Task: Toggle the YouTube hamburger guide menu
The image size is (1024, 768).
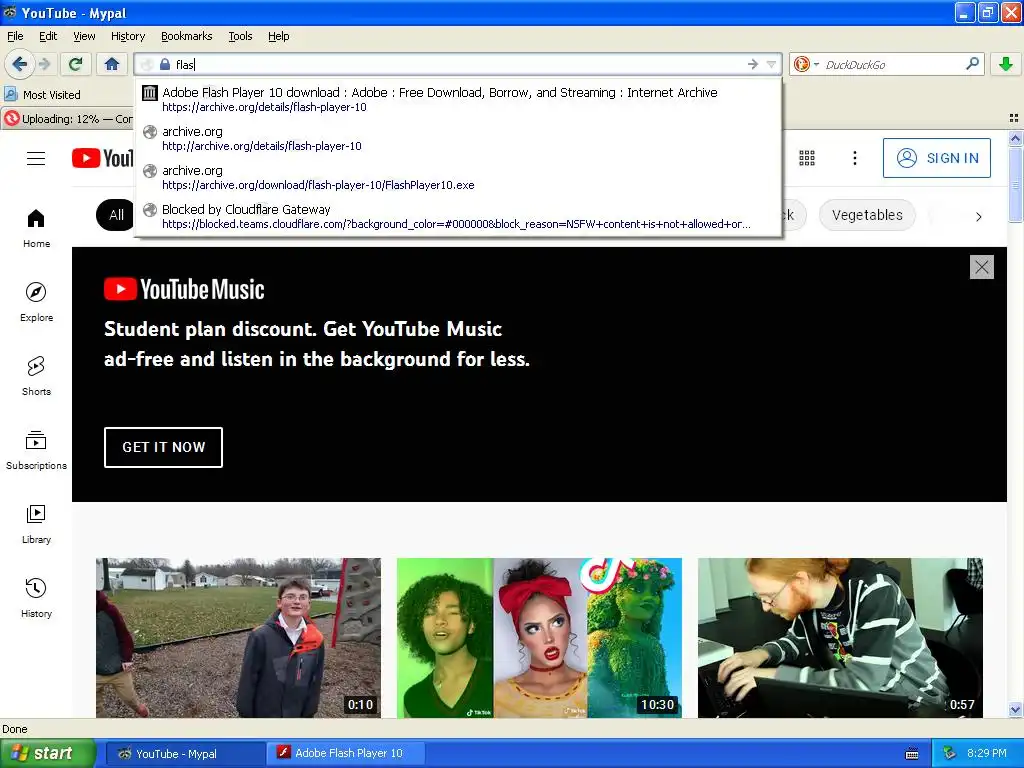Action: coord(36,158)
